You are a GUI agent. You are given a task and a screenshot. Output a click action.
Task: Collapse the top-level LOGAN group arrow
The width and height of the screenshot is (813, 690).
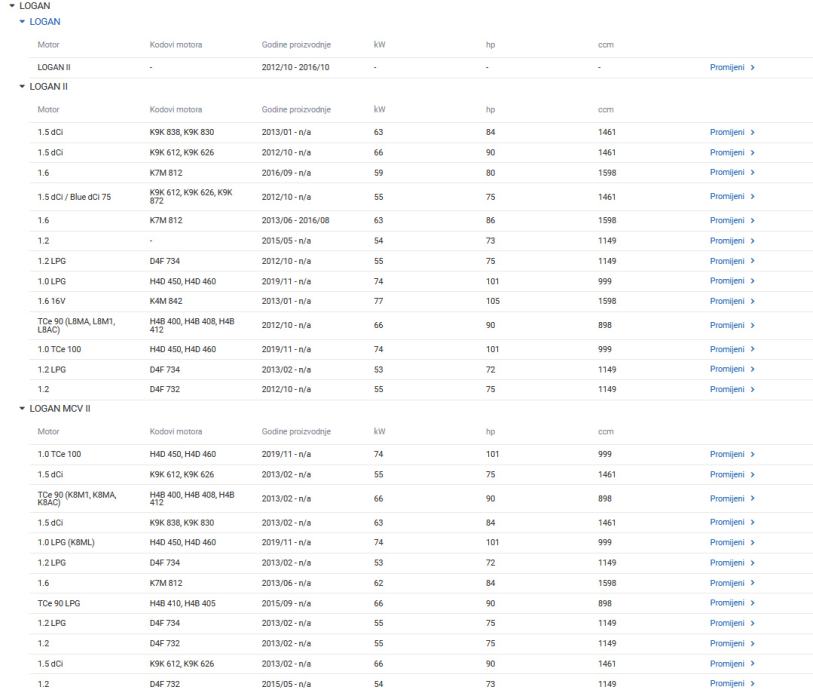coord(12,6)
